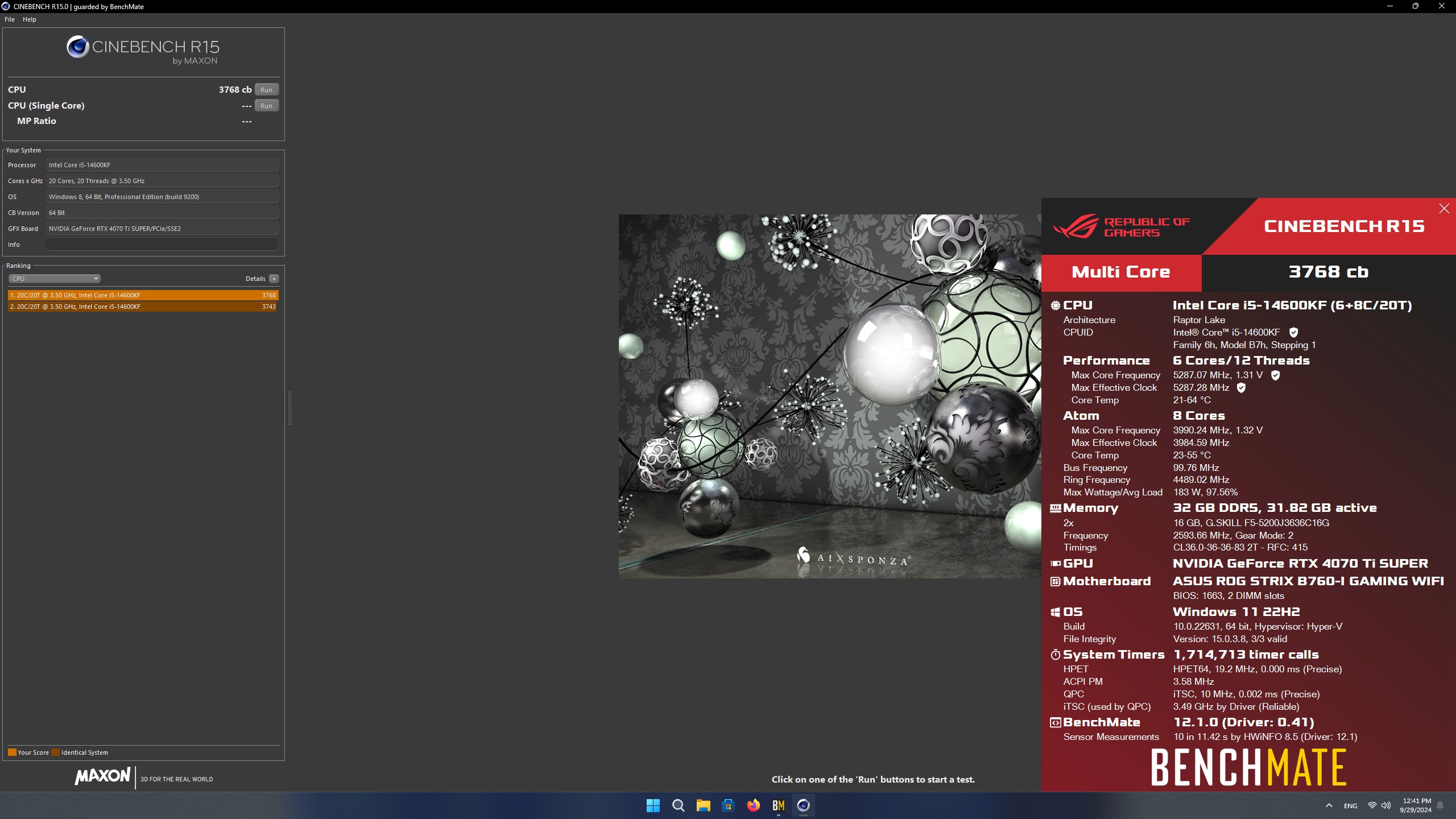Click the rendered Cinebench scene image
1456x819 pixels.
pos(830,396)
